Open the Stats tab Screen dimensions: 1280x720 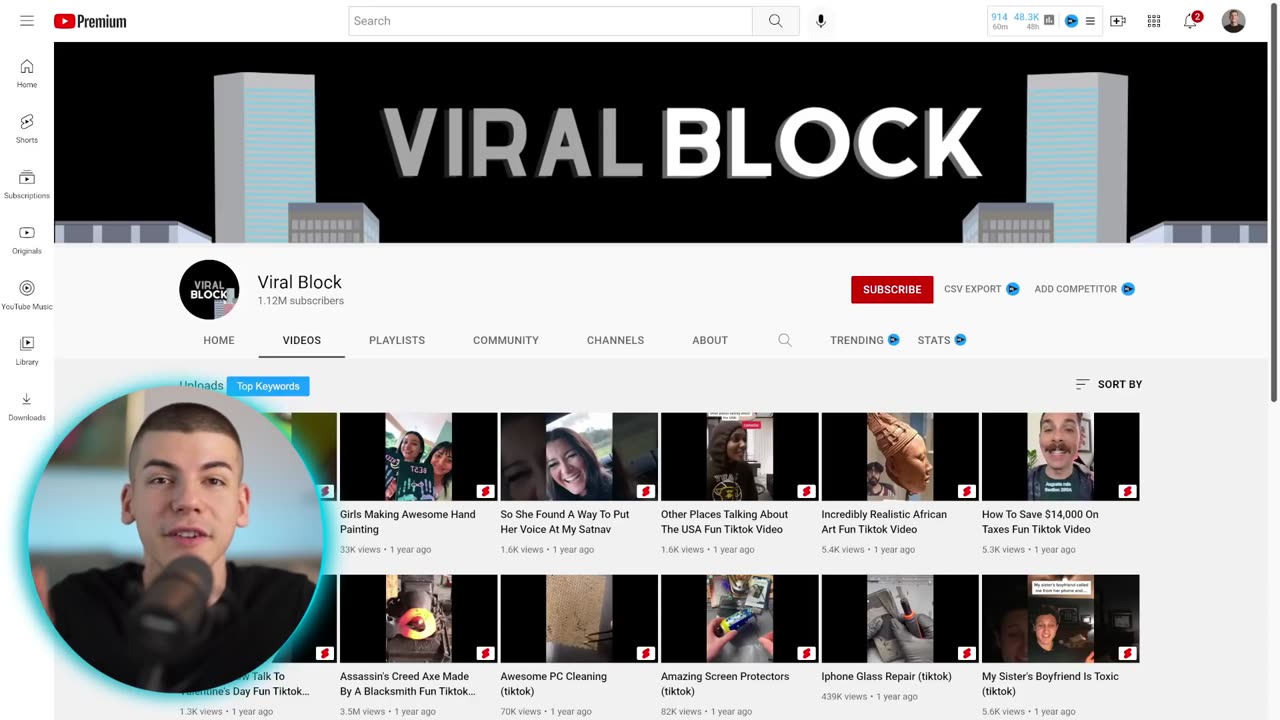point(934,340)
